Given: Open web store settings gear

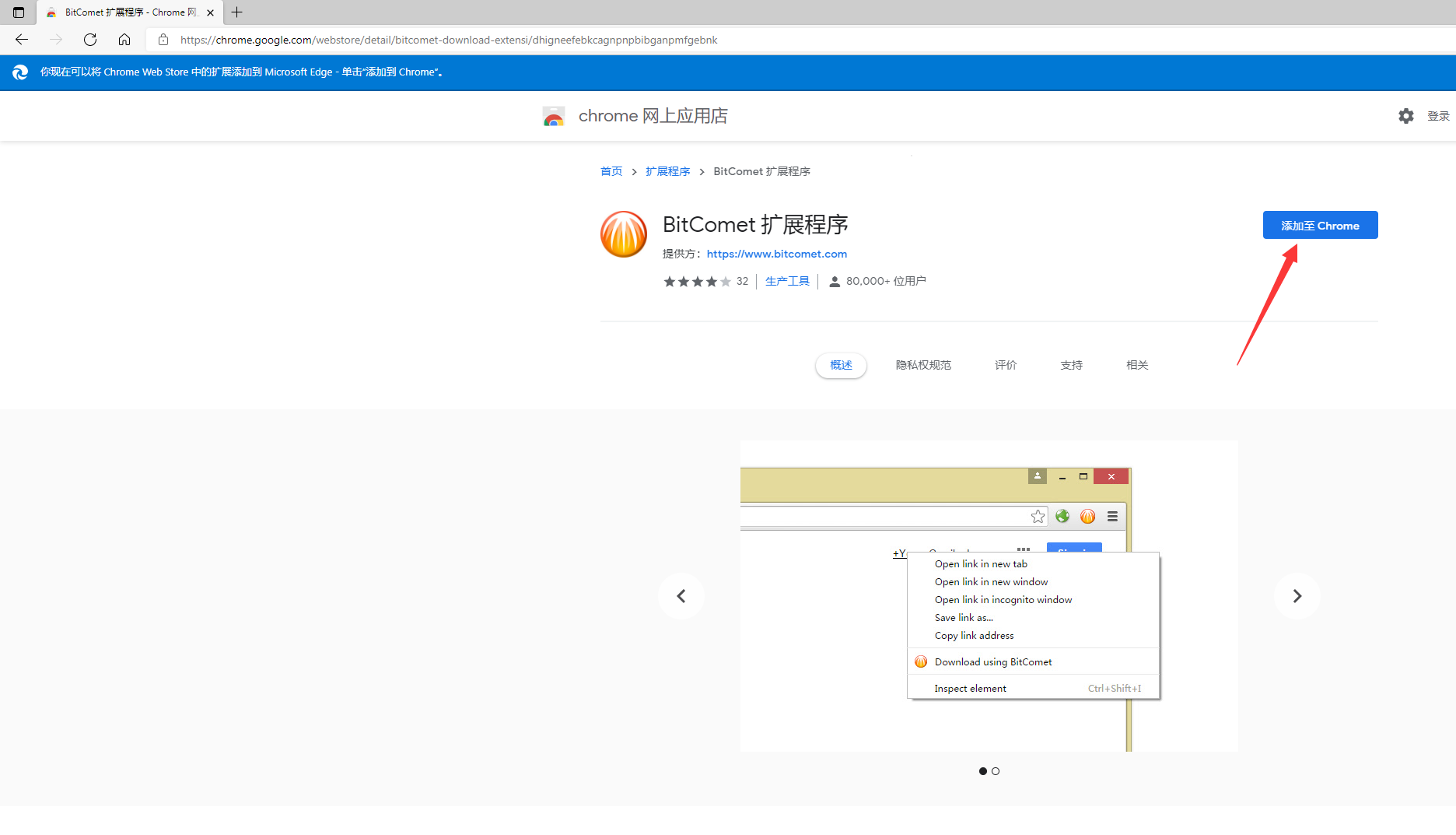Looking at the screenshot, I should (1405, 116).
